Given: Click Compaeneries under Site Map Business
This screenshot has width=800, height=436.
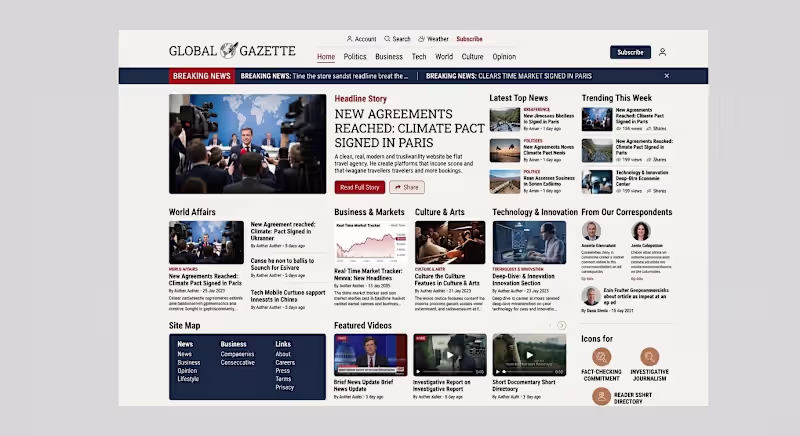Looking at the screenshot, I should point(237,354).
